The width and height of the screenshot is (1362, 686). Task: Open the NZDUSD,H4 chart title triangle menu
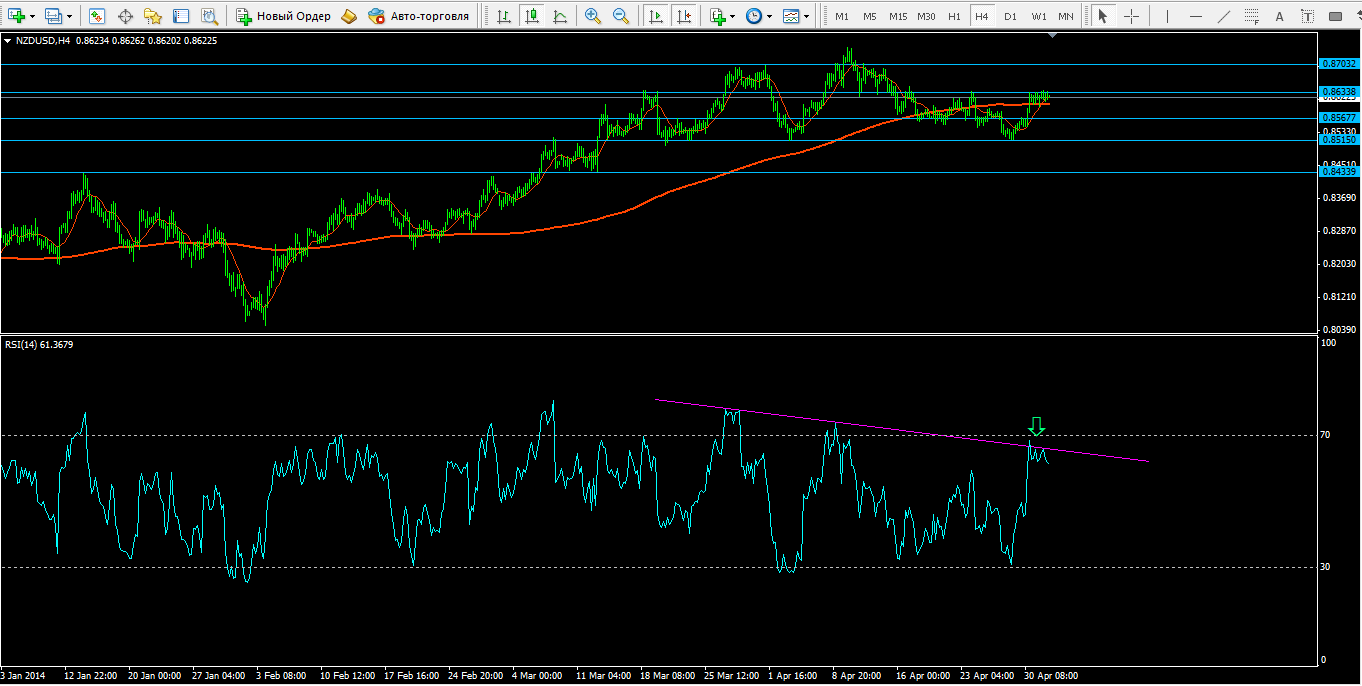tap(8, 40)
